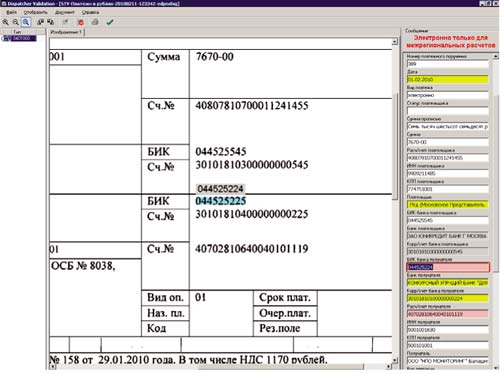Click the red warning message about electronic payments
This screenshot has width=500, height=374.
[x=451, y=41]
